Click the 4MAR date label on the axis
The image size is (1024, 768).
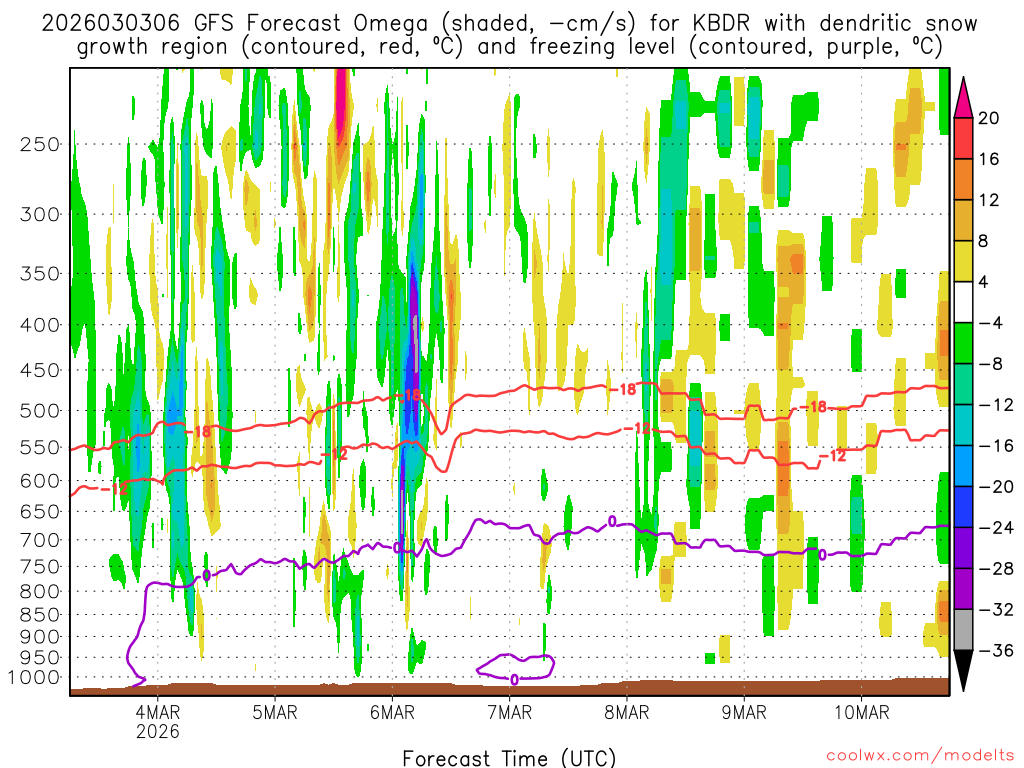coord(157,712)
